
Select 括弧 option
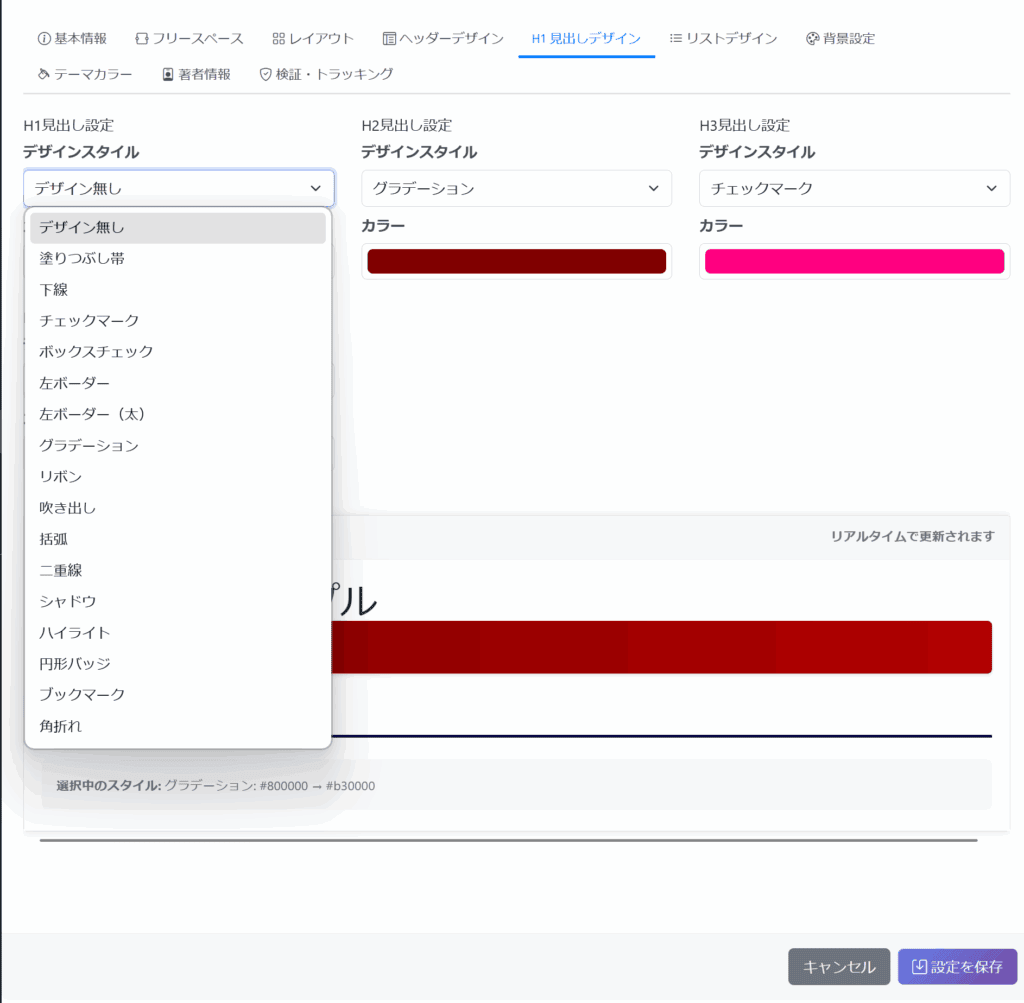point(178,539)
